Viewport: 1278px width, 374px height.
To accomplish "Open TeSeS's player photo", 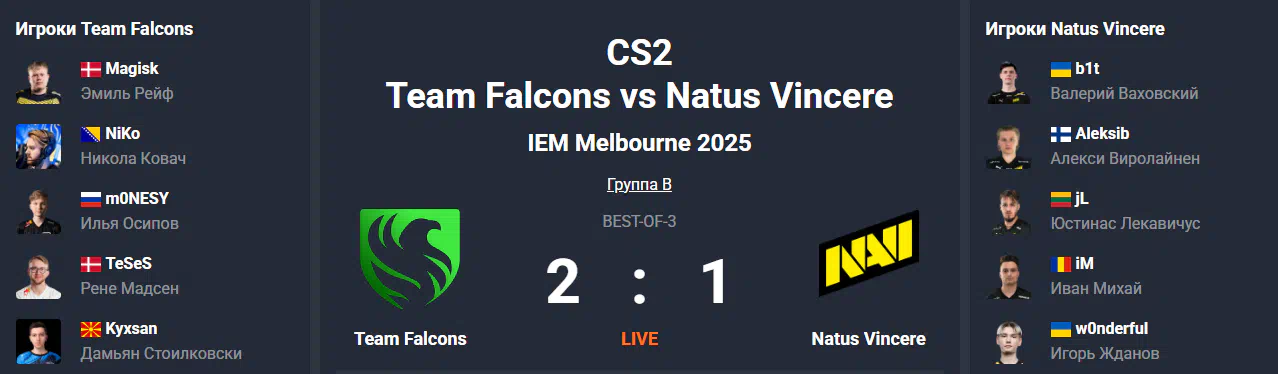I will click(x=39, y=277).
